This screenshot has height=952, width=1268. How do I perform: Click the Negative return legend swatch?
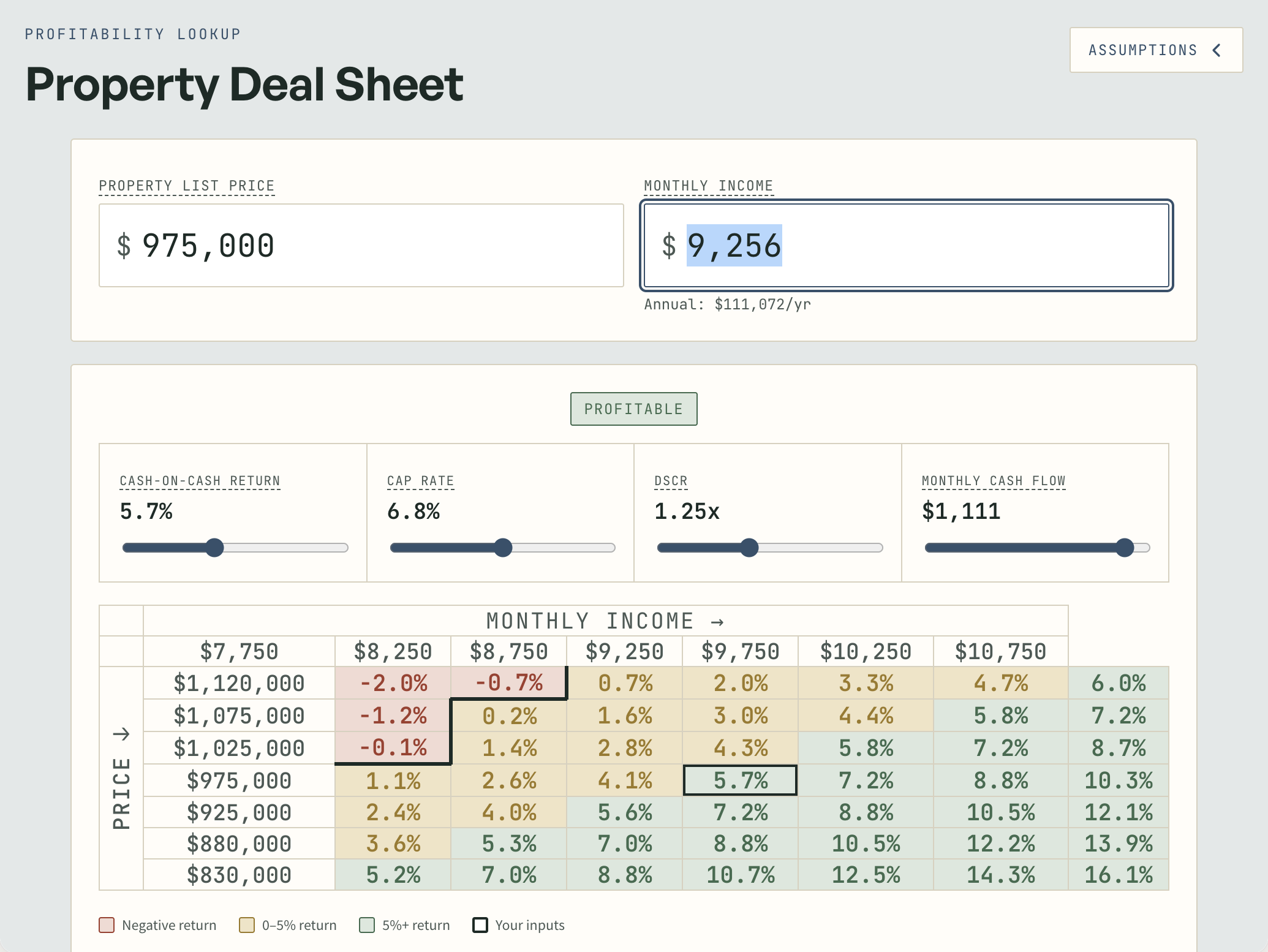pos(107,925)
